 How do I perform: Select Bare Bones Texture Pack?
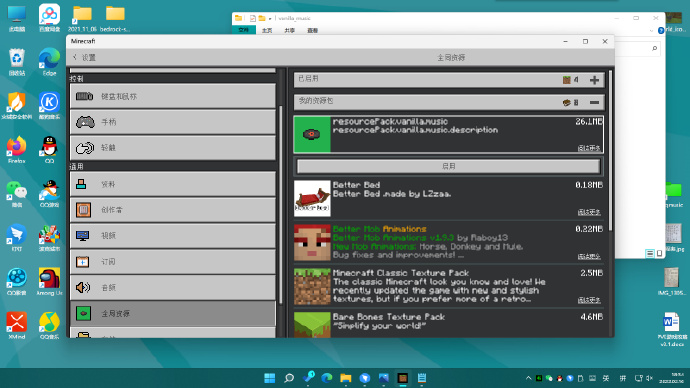448,325
